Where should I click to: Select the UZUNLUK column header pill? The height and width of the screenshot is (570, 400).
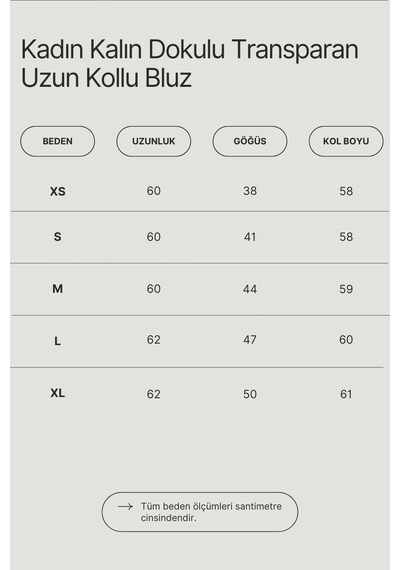(x=153, y=141)
